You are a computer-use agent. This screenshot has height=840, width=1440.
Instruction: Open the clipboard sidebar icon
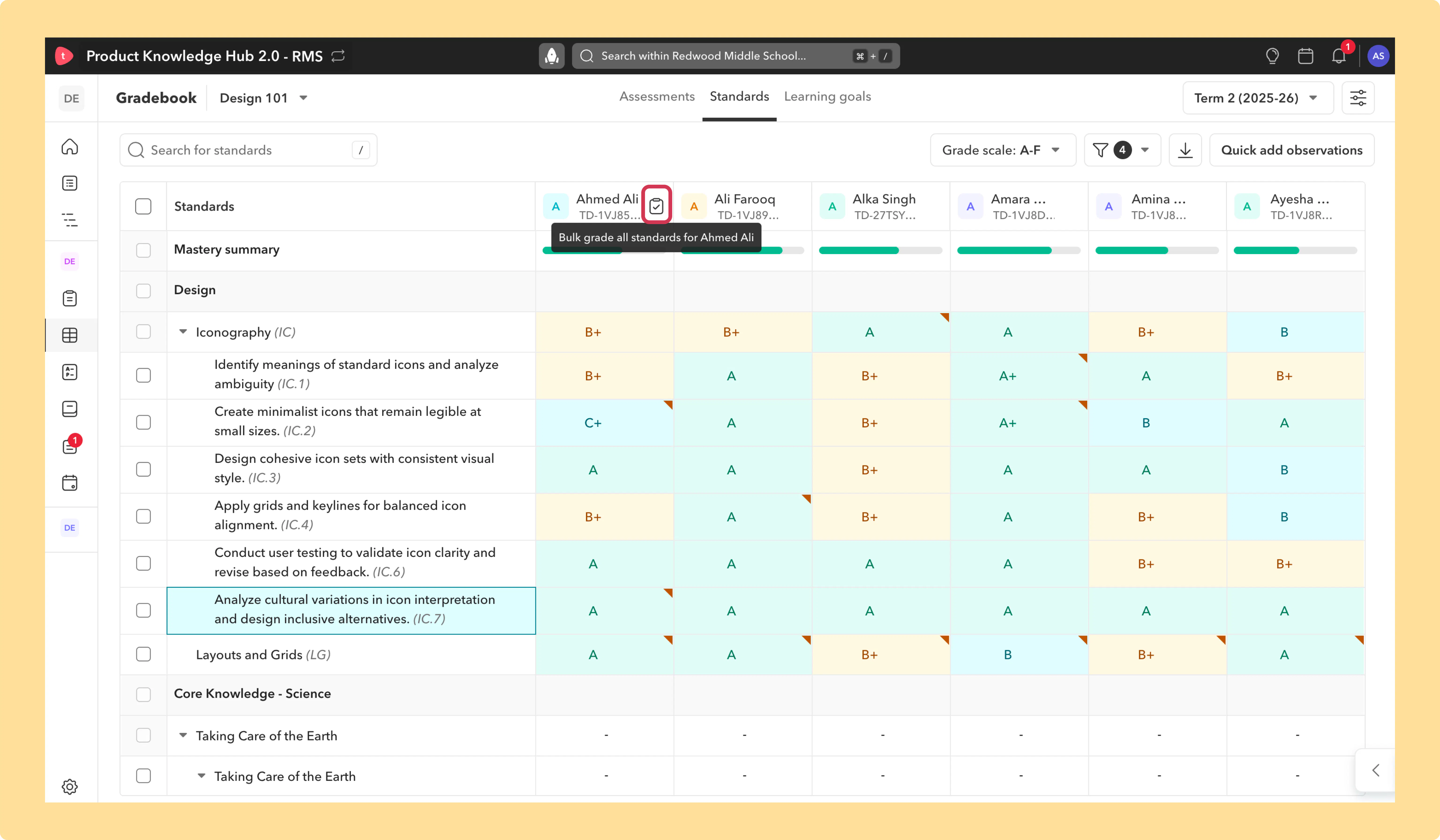70,298
